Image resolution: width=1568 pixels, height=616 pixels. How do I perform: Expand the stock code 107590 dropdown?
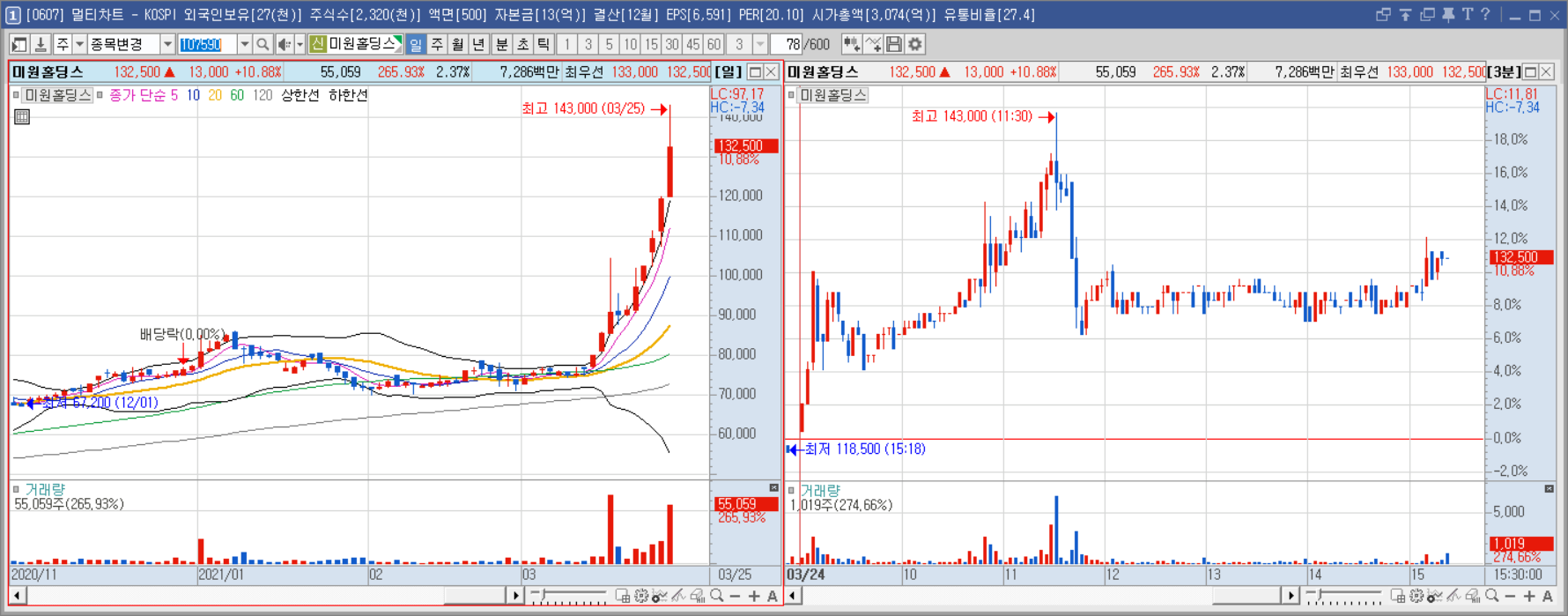pos(244,44)
